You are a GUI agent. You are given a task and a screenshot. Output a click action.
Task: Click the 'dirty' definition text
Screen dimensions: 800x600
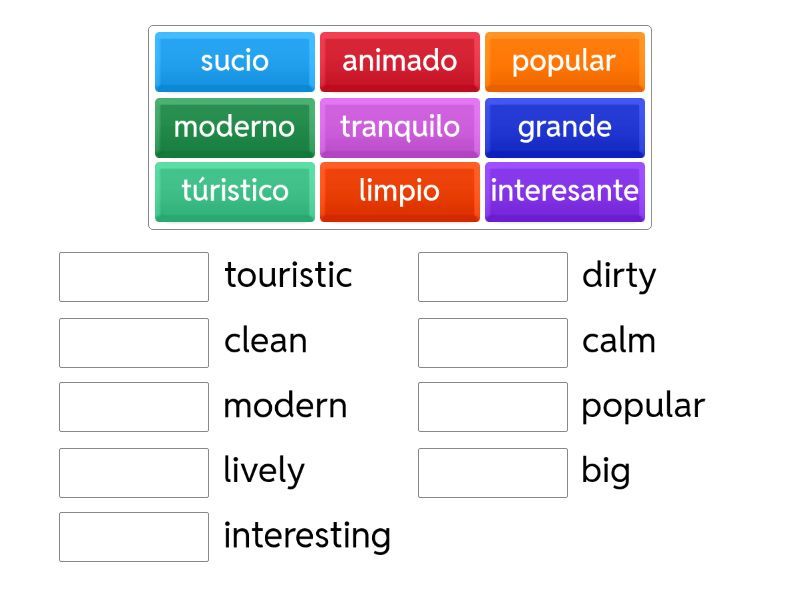[x=619, y=276]
